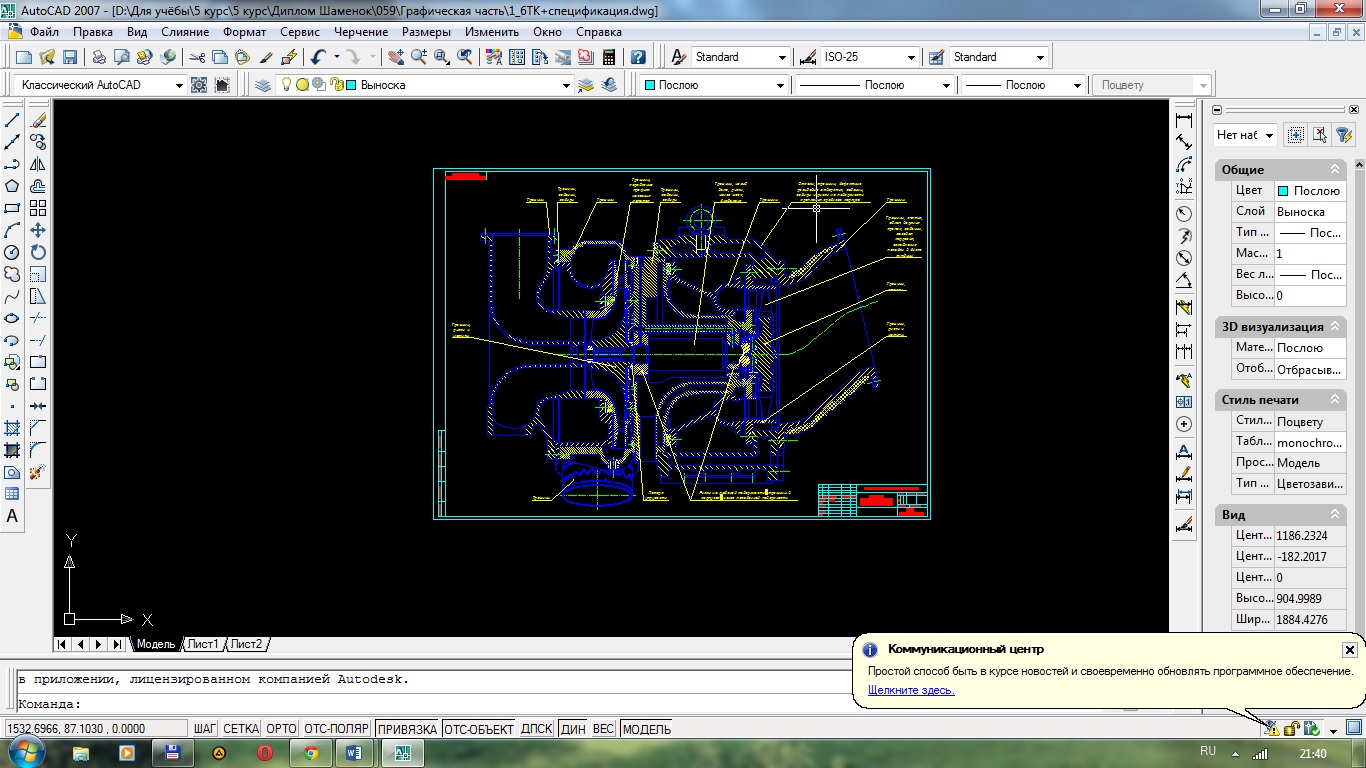Viewport: 1366px width, 768px height.
Task: Select the Linear Dimension tool
Action: coord(1184,120)
